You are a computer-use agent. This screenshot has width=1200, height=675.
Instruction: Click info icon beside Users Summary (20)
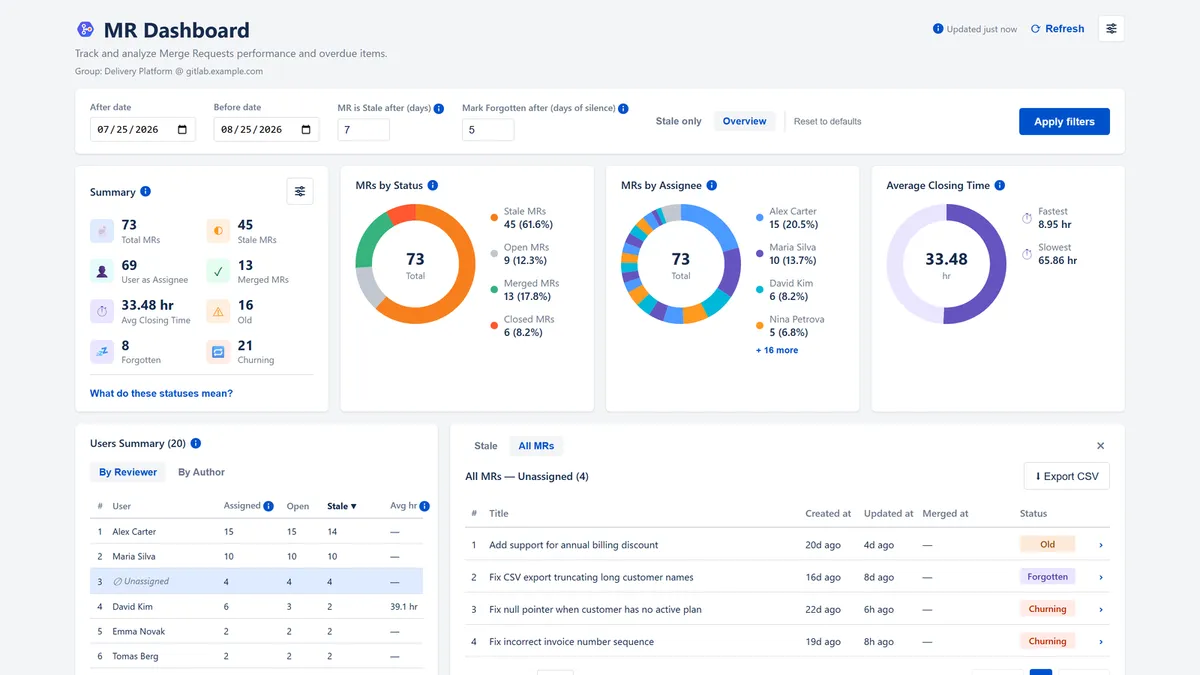pyautogui.click(x=196, y=443)
